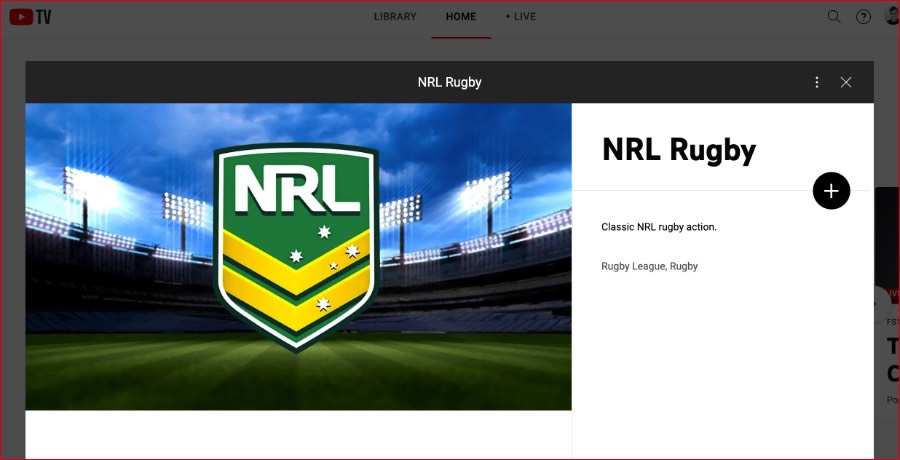Click the NRL Rugby title in dialog header

(x=449, y=82)
